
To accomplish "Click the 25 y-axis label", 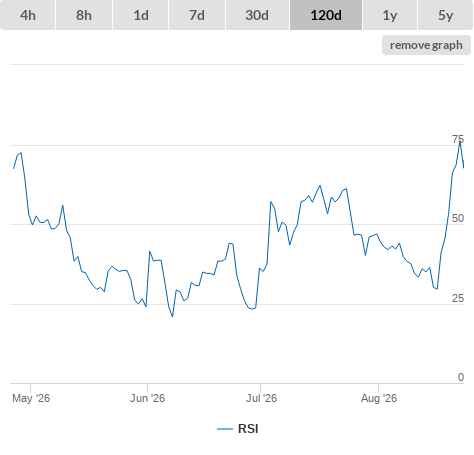I will coord(458,298).
